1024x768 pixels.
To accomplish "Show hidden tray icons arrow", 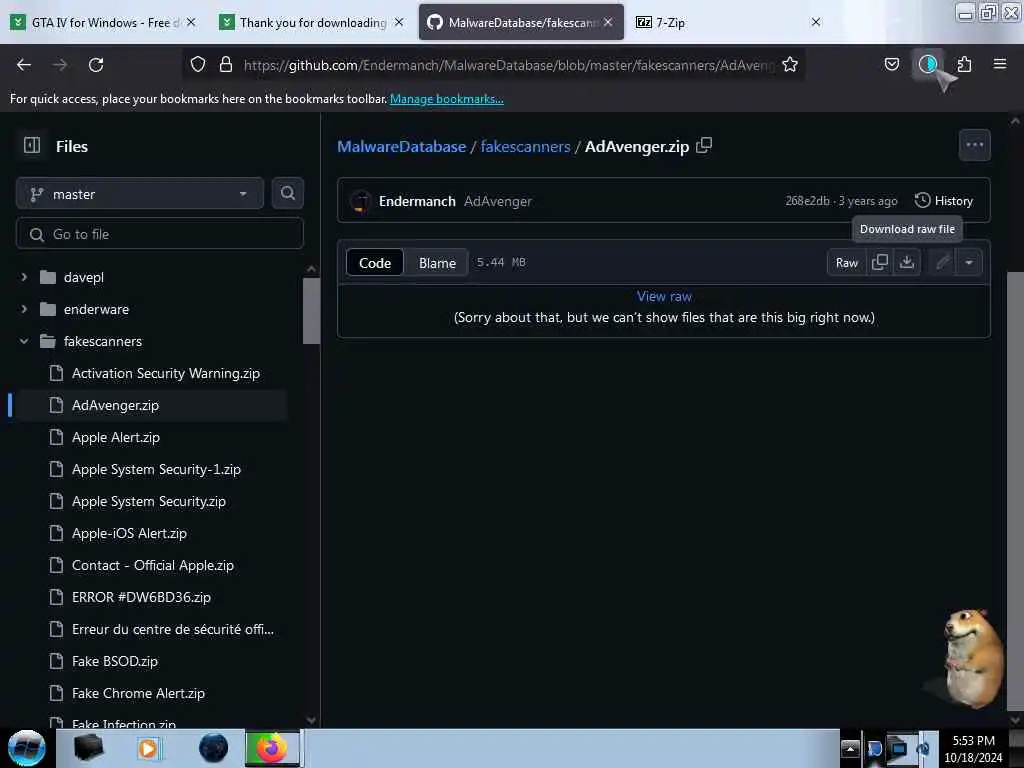I will (x=850, y=748).
